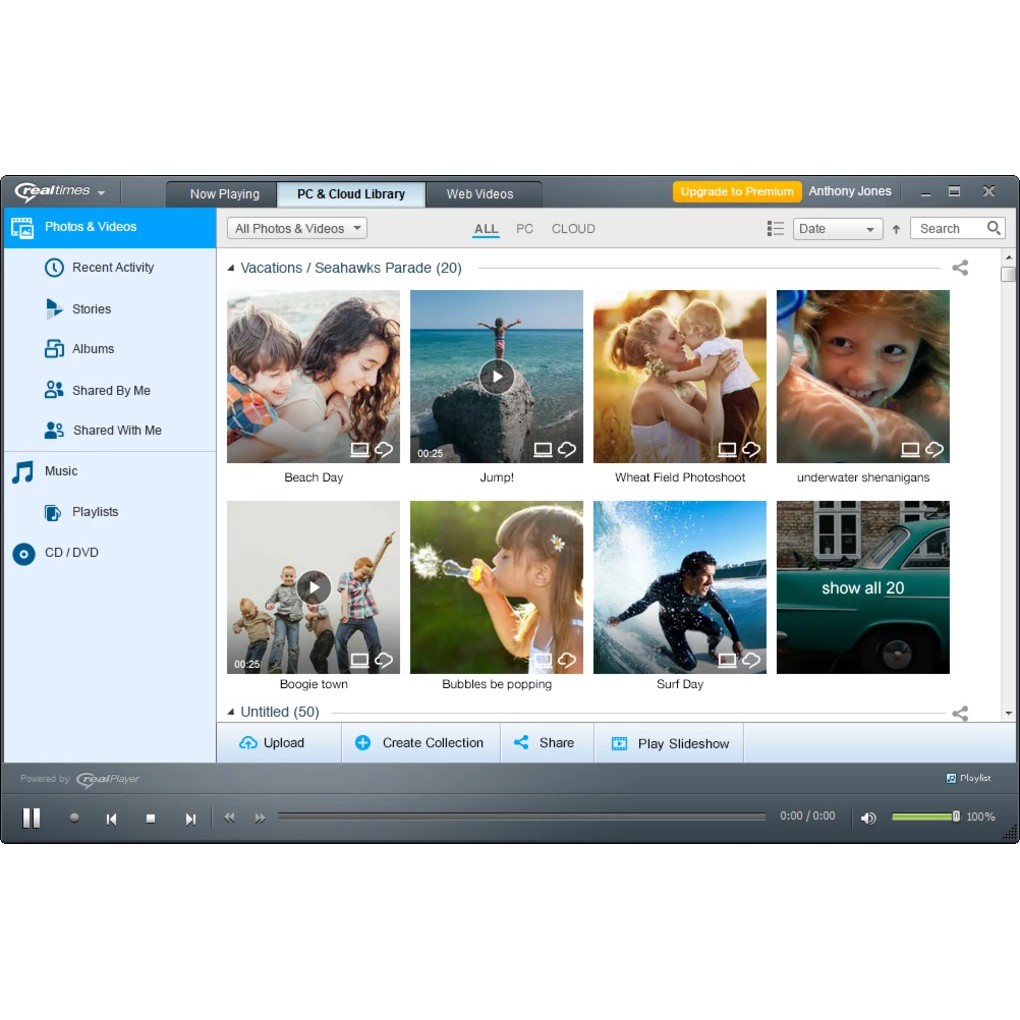The width and height of the screenshot is (1020, 1020).
Task: Toggle the pause button in player
Action: point(32,818)
